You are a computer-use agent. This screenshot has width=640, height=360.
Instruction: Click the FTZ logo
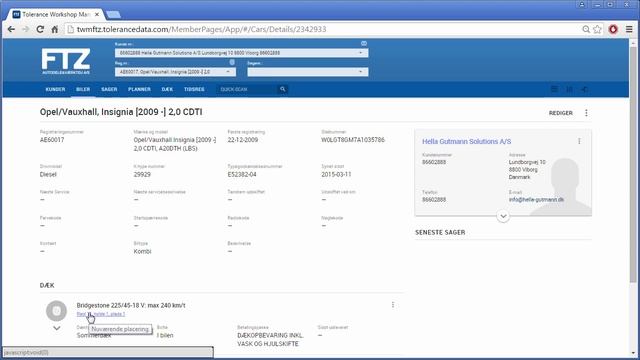pyautogui.click(x=66, y=61)
